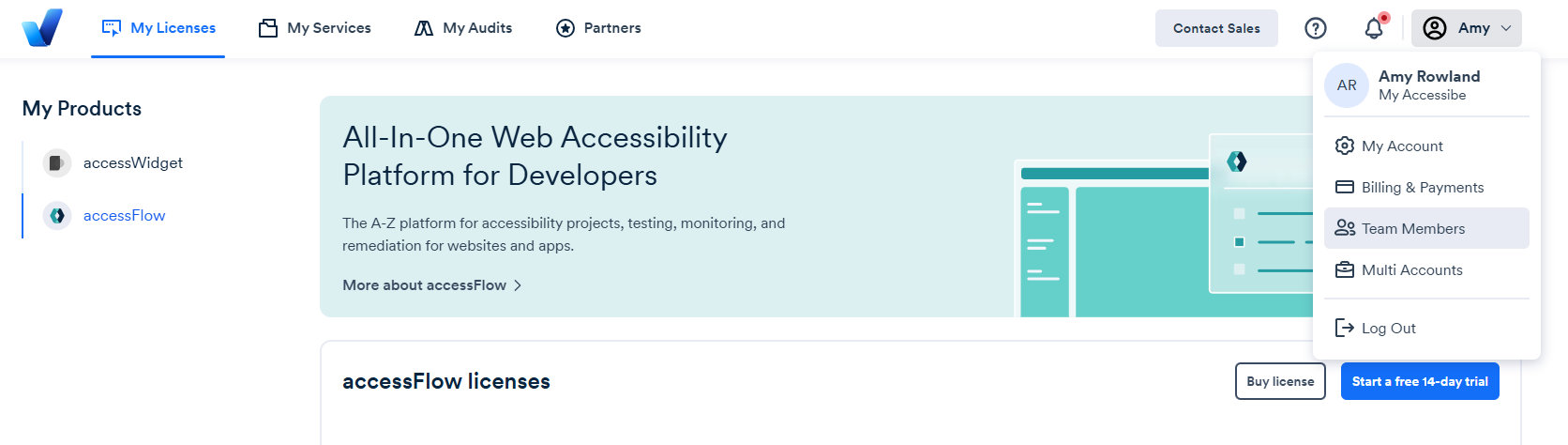Click the accessFlow product icon
The image size is (1568, 445).
pos(57,216)
